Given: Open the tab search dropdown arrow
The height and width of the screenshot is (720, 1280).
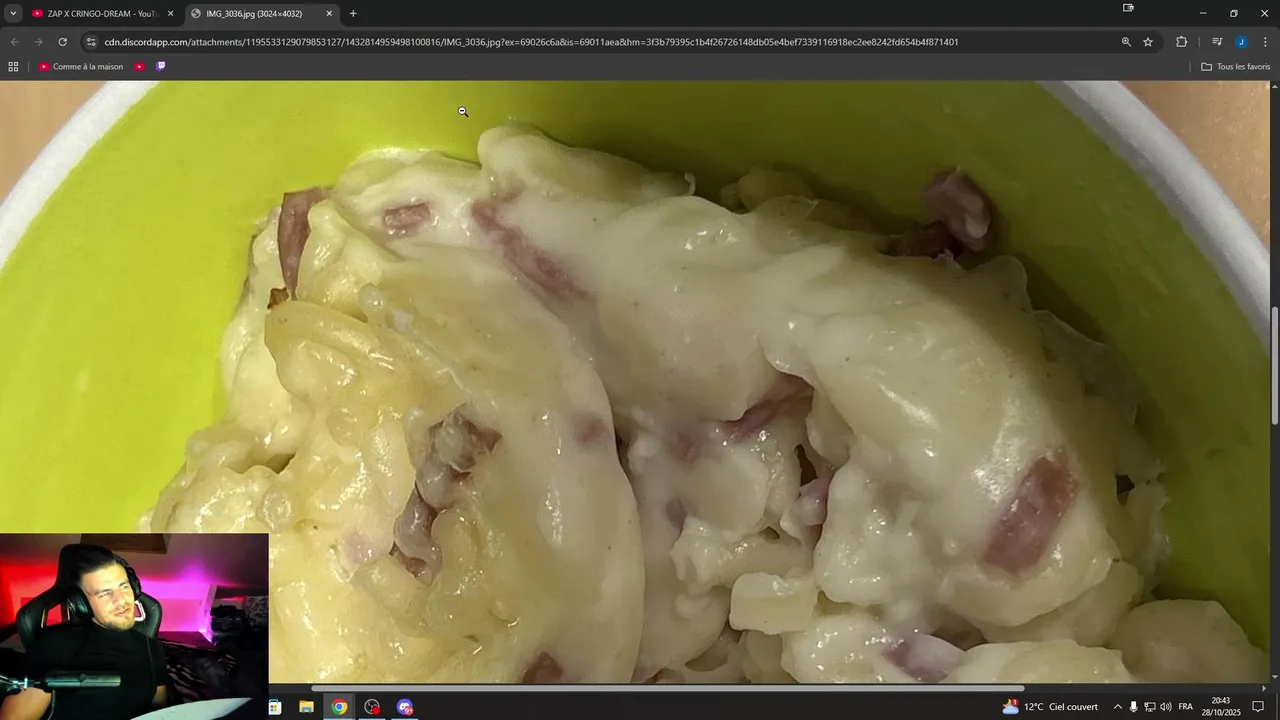Looking at the screenshot, I should click(13, 13).
